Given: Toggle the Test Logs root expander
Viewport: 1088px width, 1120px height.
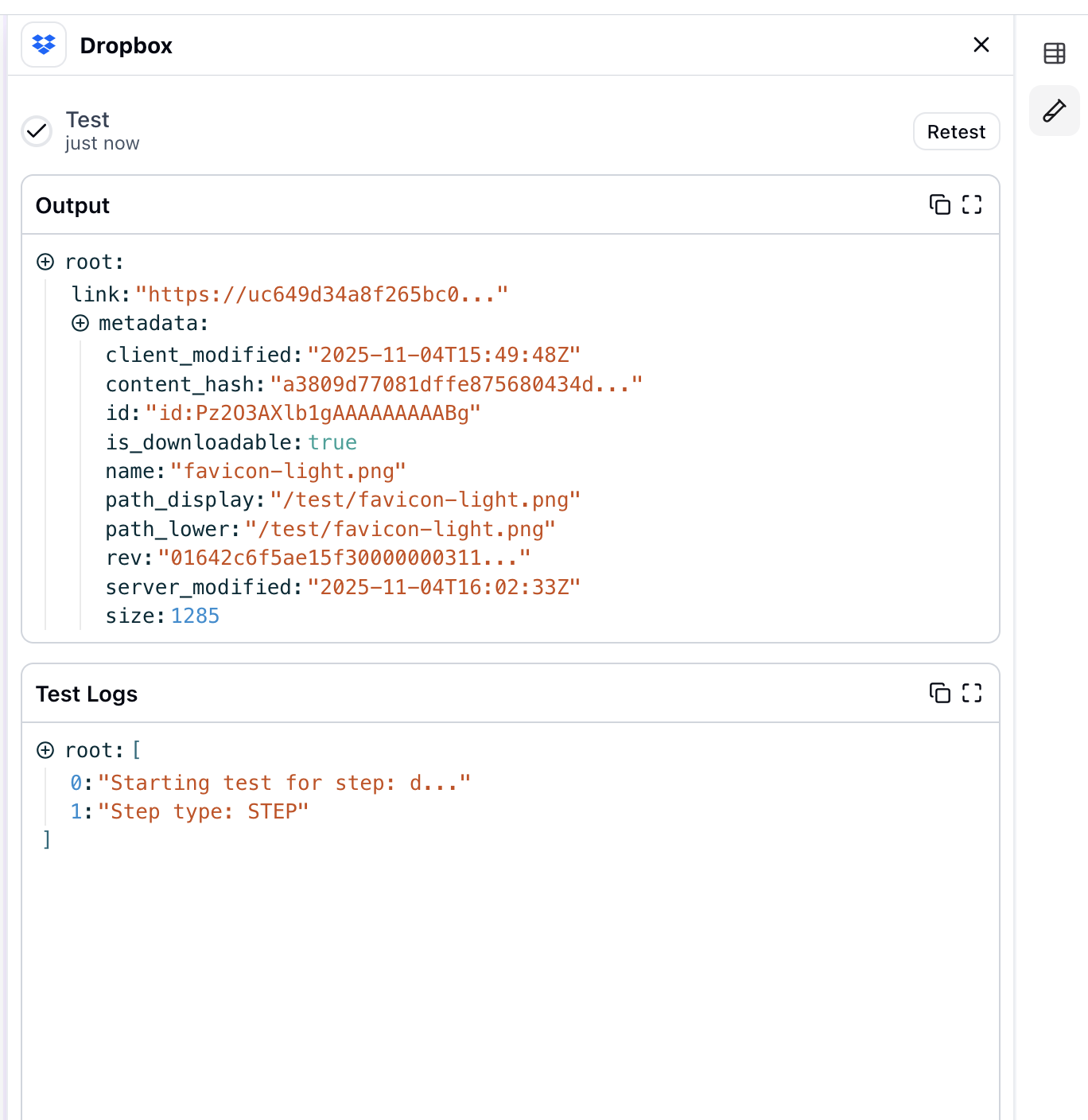Looking at the screenshot, I should click(x=46, y=751).
